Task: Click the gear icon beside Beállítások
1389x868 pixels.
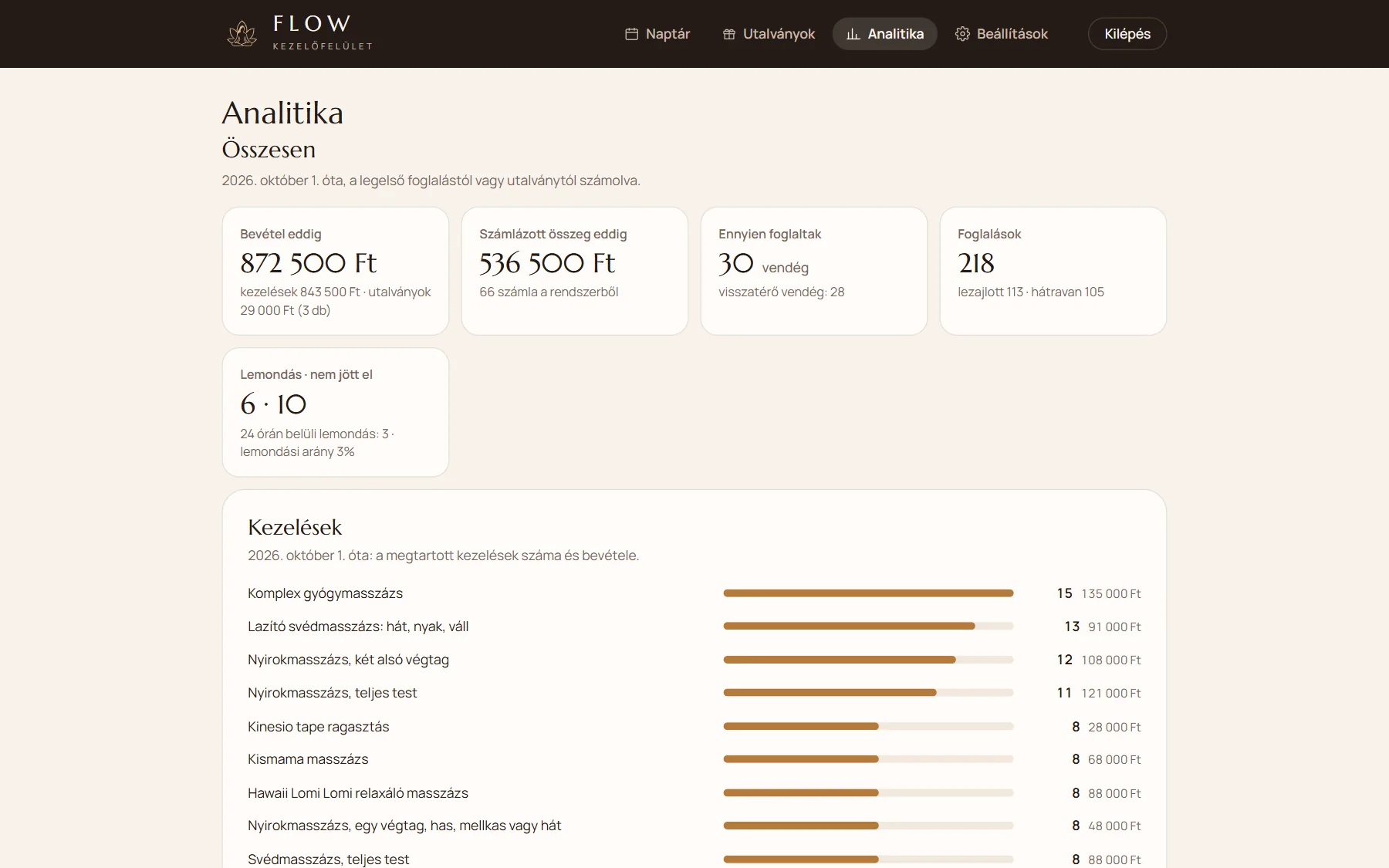Action: coord(962,34)
